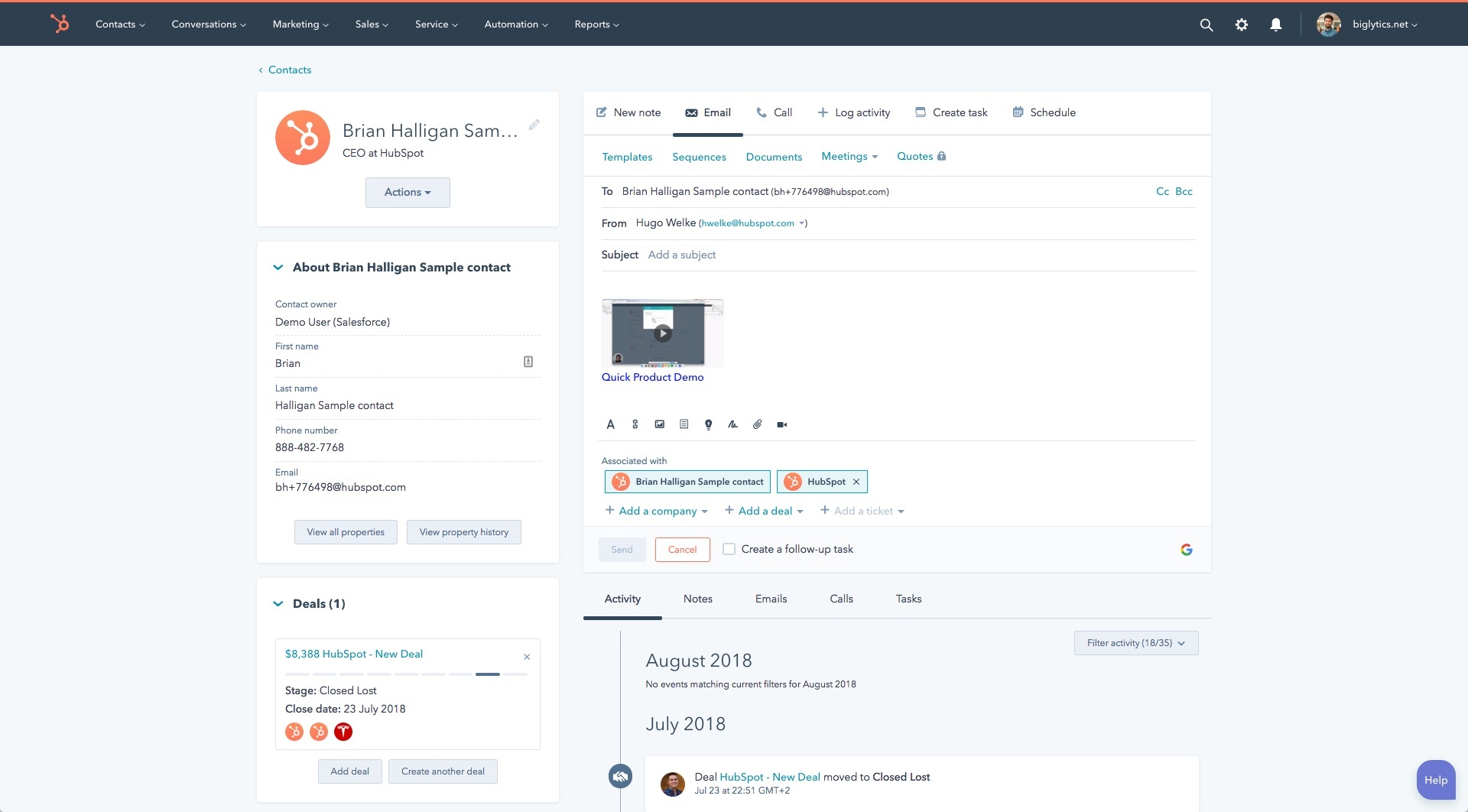Open the Marketing menu

click(300, 24)
